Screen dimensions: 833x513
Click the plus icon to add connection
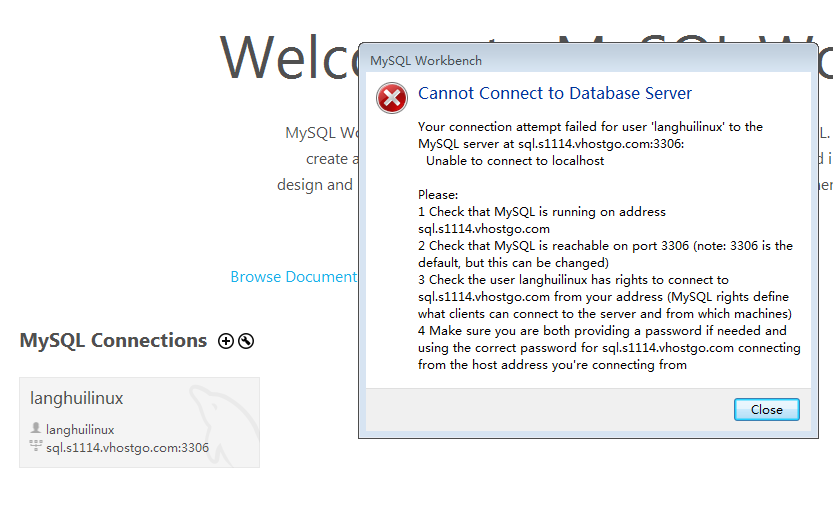coord(226,341)
